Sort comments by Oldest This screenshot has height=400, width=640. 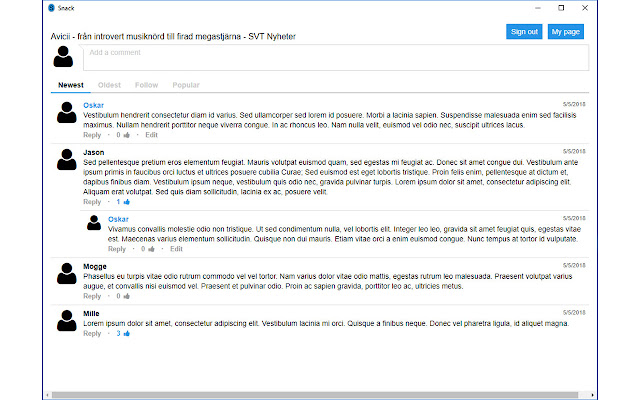(x=109, y=85)
